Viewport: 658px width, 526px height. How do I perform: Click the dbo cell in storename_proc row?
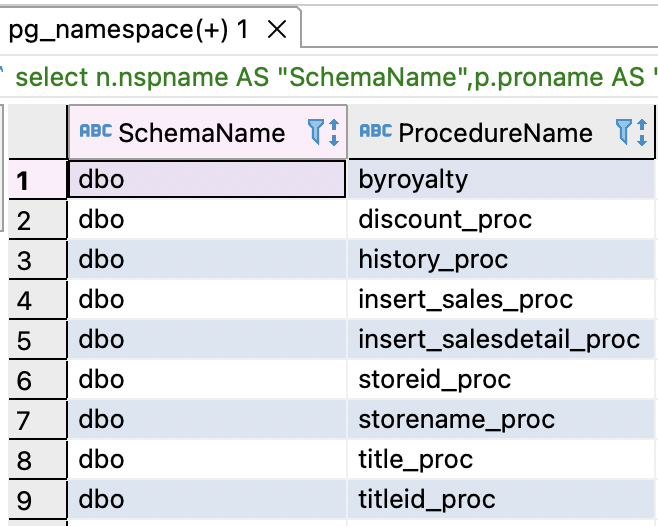click(x=207, y=419)
